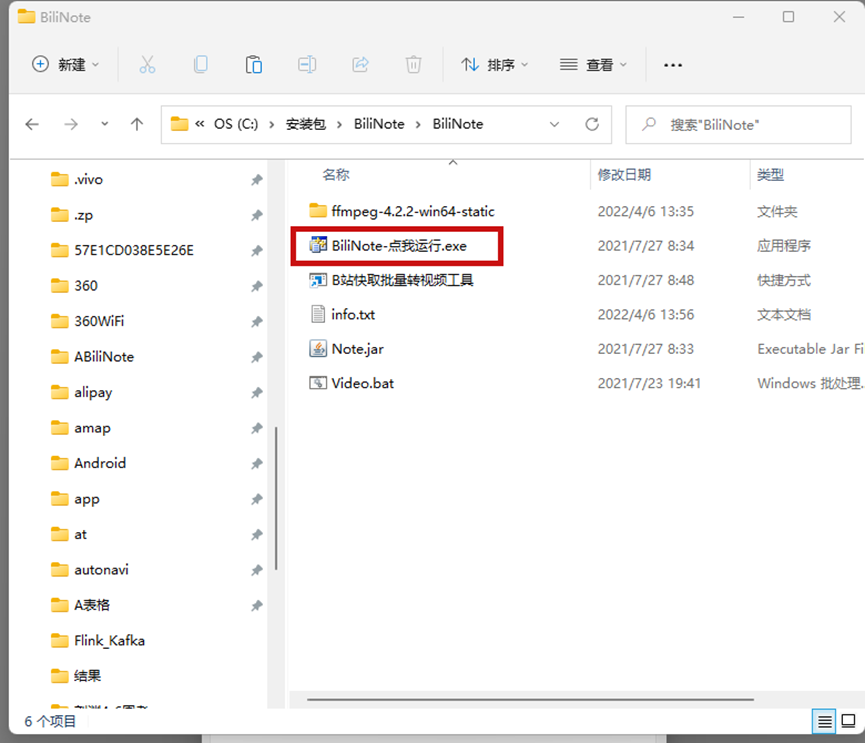
Task: Click the horizontal scrollbar in file list
Action: point(530,699)
